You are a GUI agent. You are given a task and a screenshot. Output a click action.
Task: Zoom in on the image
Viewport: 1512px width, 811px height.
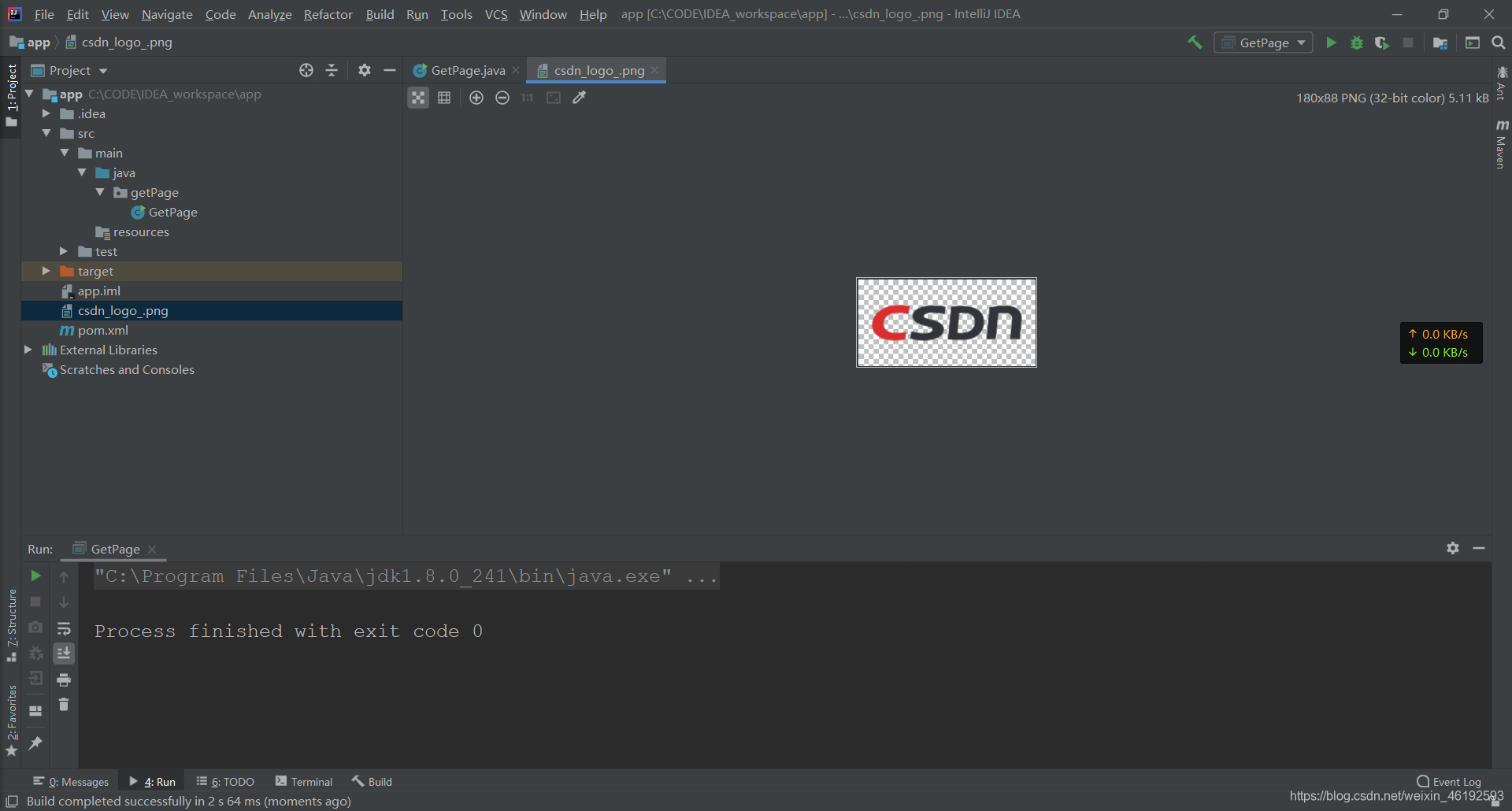coord(476,98)
